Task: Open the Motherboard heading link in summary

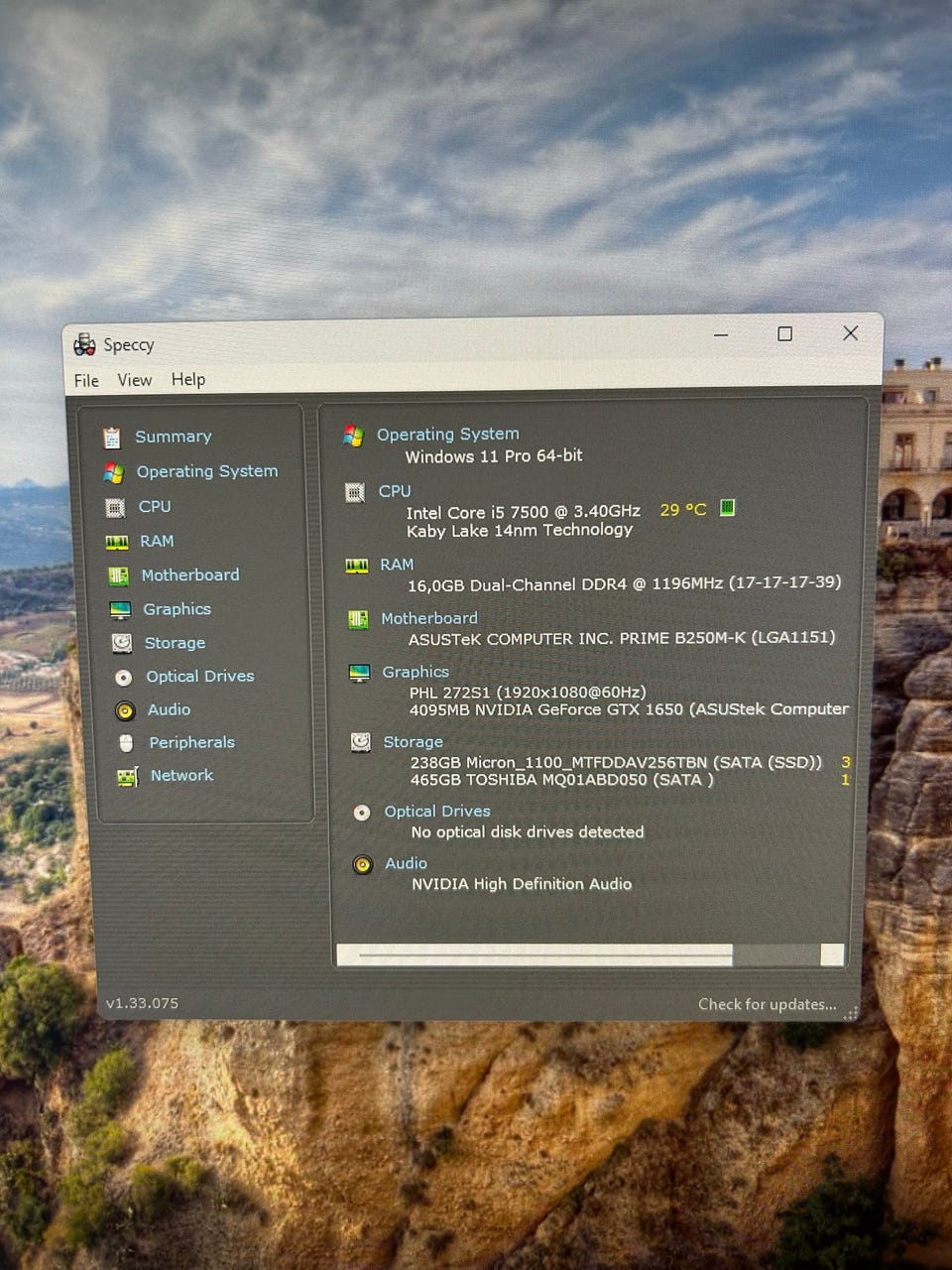Action: 429,618
